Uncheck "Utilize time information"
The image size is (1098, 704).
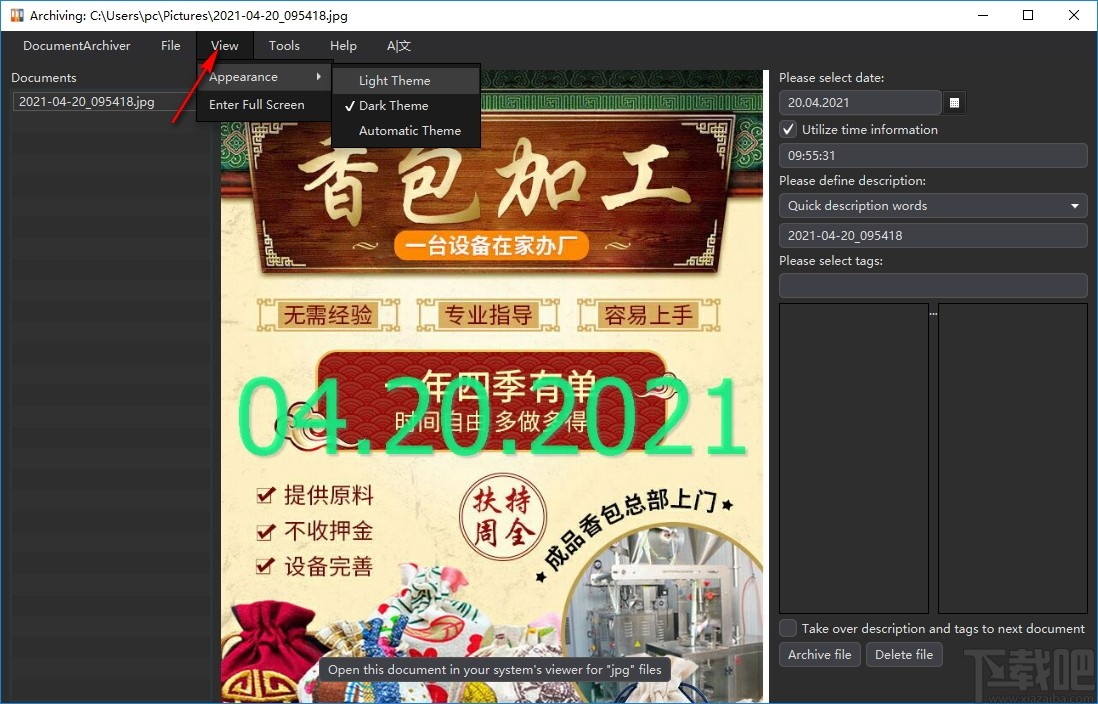(x=788, y=129)
